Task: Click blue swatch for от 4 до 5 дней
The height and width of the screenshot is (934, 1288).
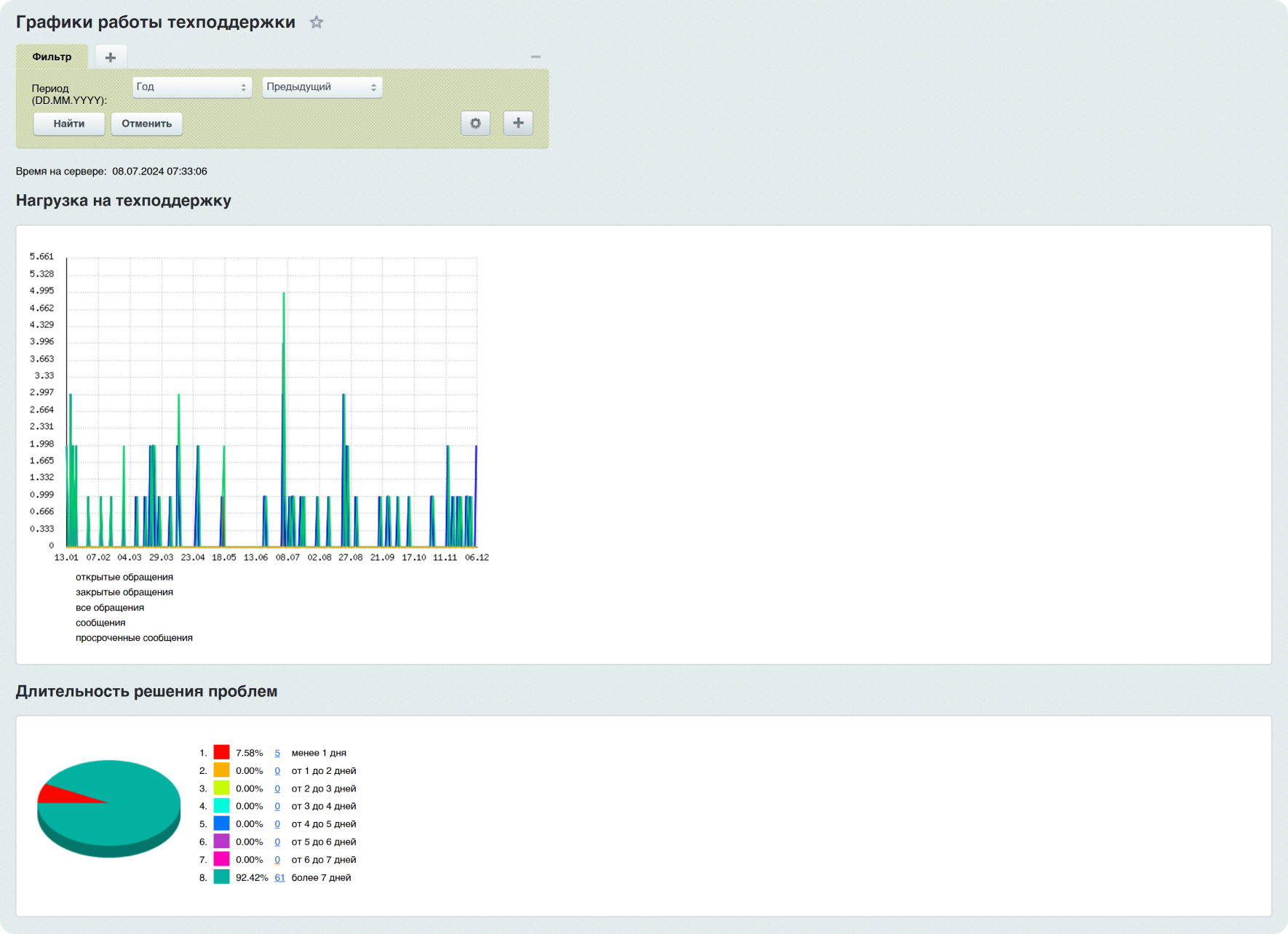Action: tap(222, 823)
